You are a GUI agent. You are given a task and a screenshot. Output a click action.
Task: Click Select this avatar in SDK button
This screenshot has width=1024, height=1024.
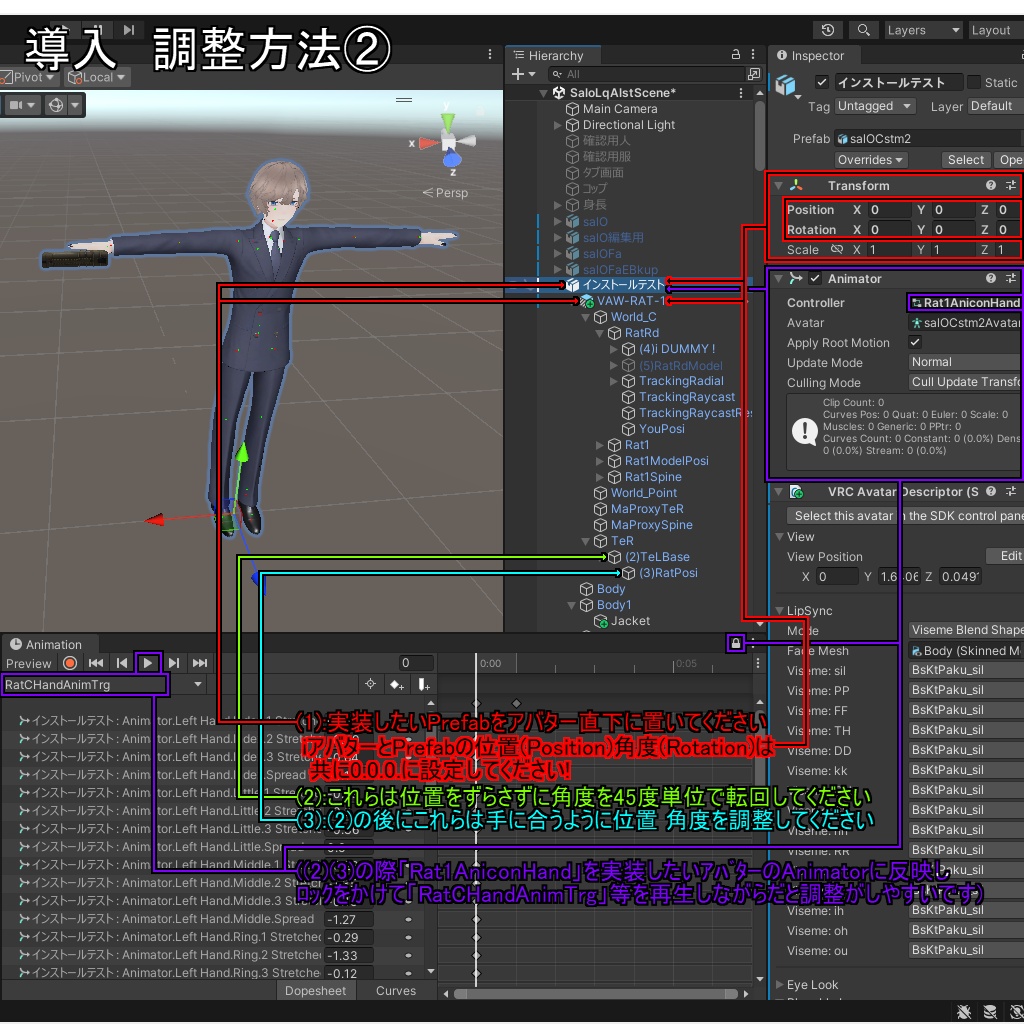[x=905, y=516]
